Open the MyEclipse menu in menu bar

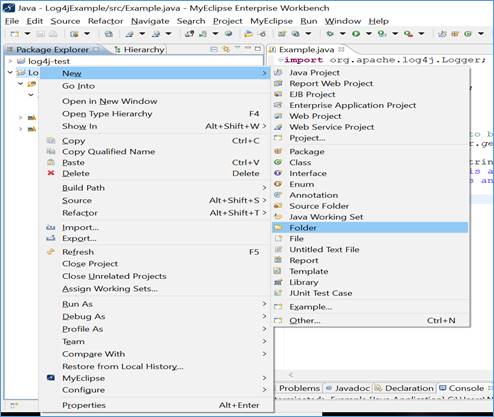click(x=271, y=21)
